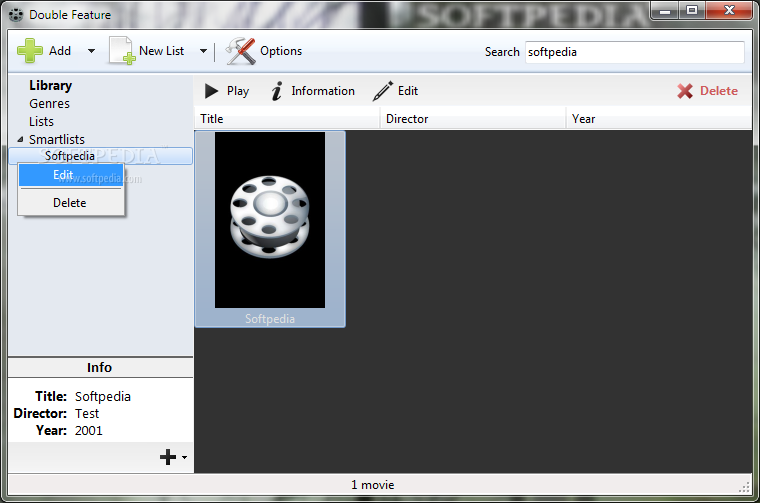Select Genres in the sidebar

[49, 104]
